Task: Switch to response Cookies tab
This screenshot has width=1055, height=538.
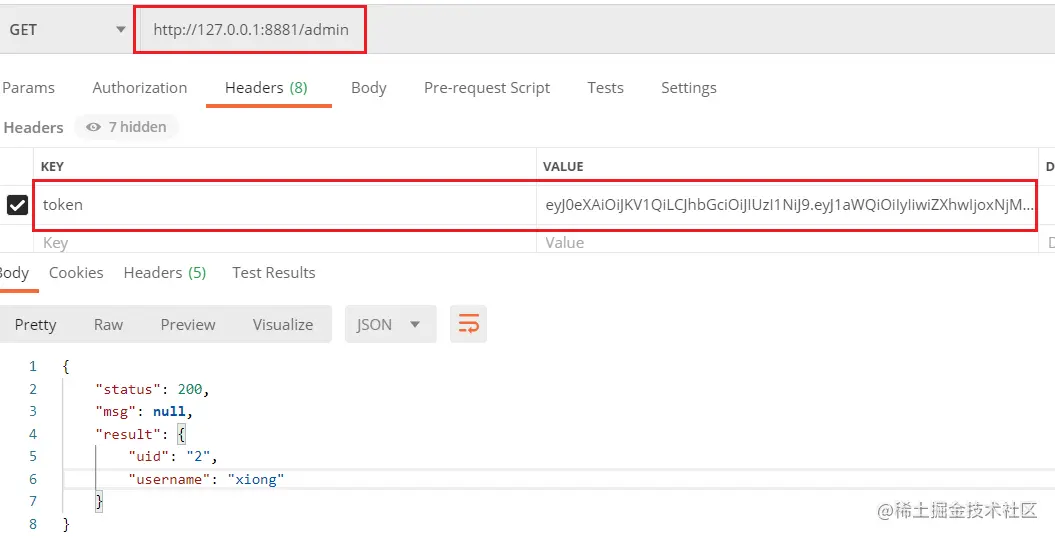Action: pos(76,273)
